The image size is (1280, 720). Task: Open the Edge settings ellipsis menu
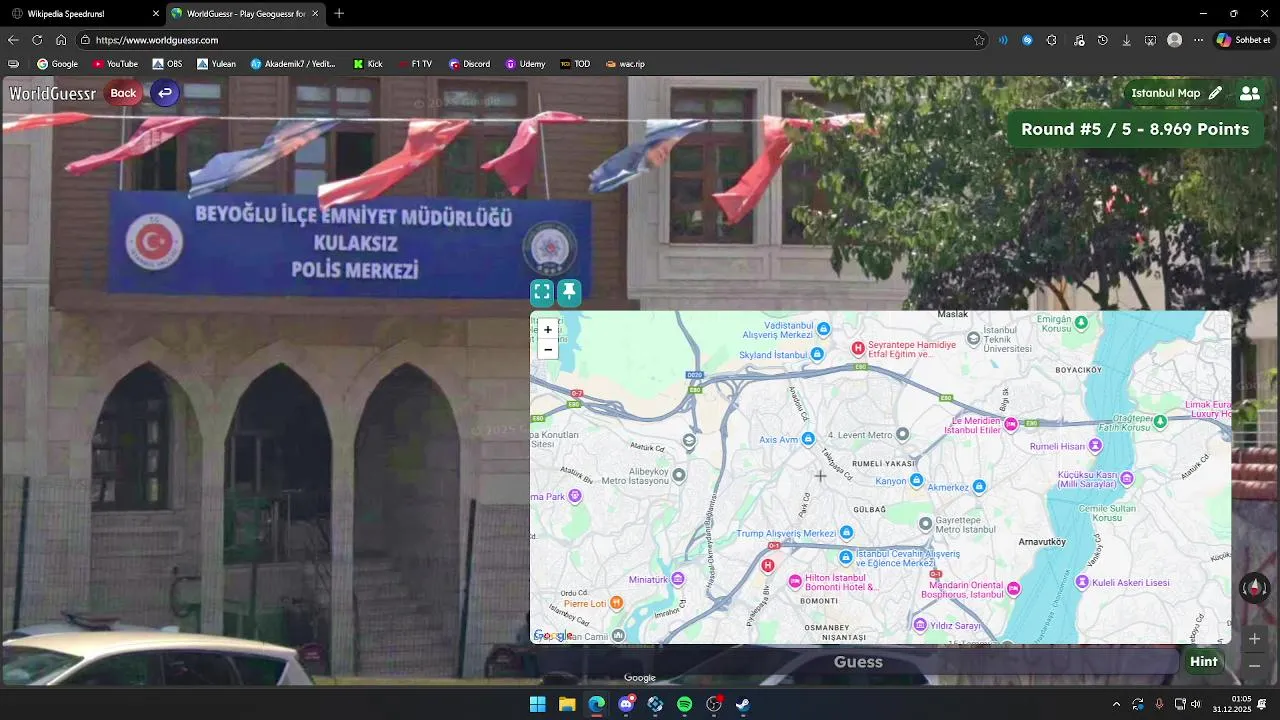pos(1198,40)
